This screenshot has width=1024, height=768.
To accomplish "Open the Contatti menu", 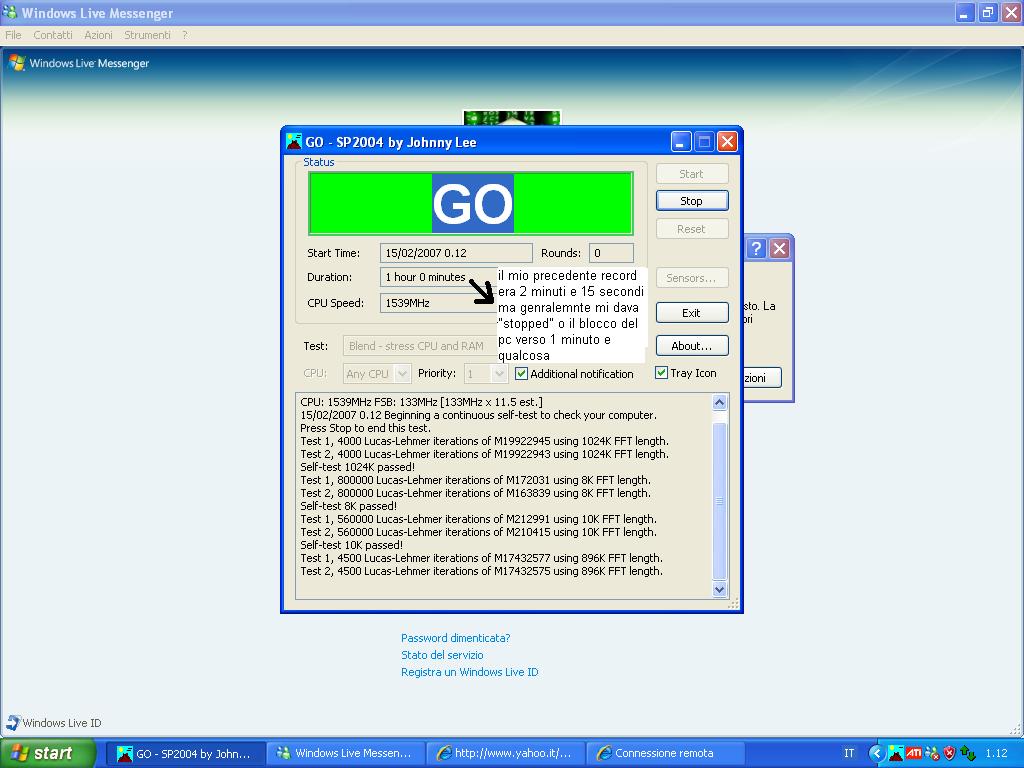I will point(53,35).
